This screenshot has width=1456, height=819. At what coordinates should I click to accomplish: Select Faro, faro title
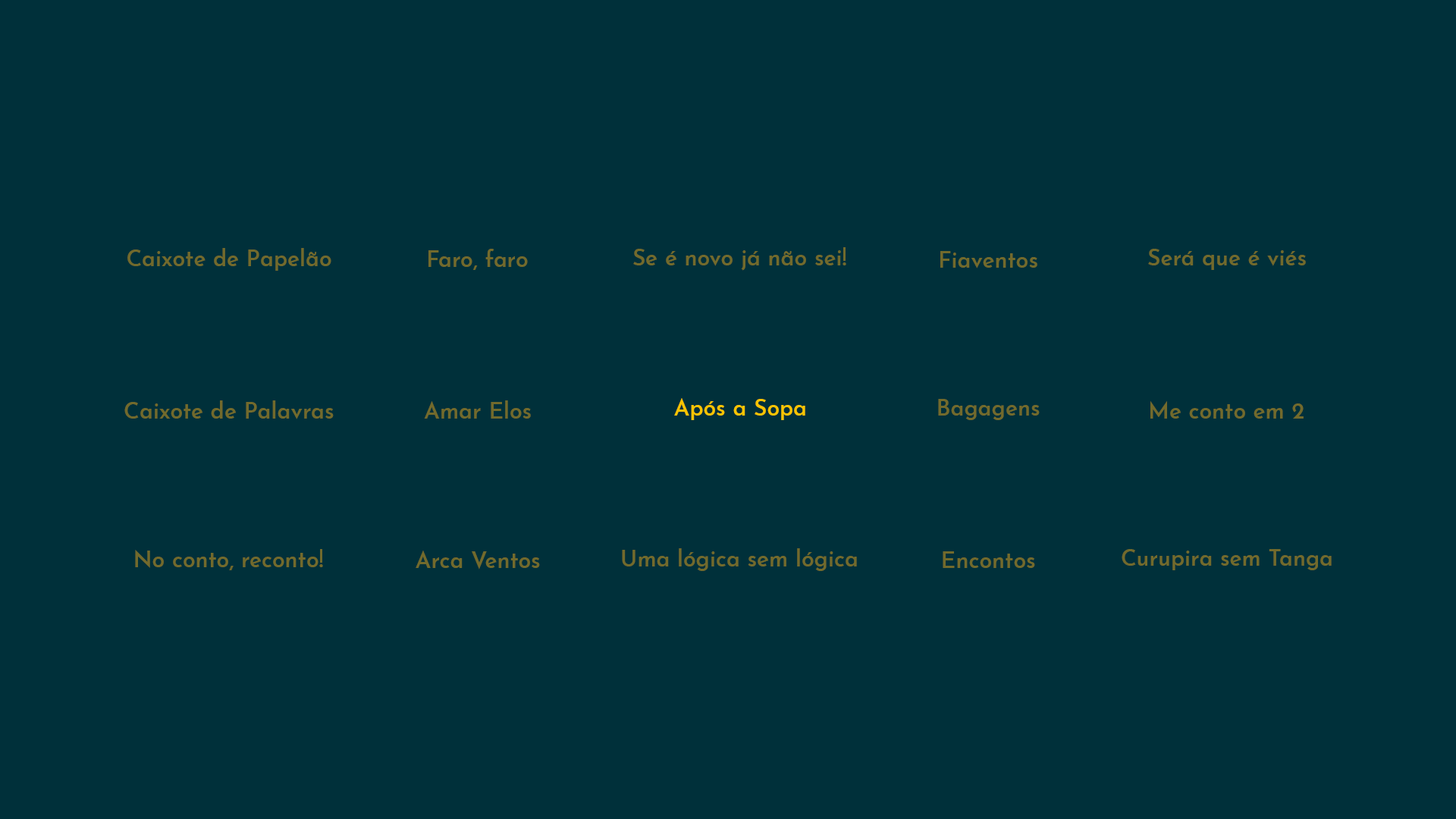coord(477,260)
